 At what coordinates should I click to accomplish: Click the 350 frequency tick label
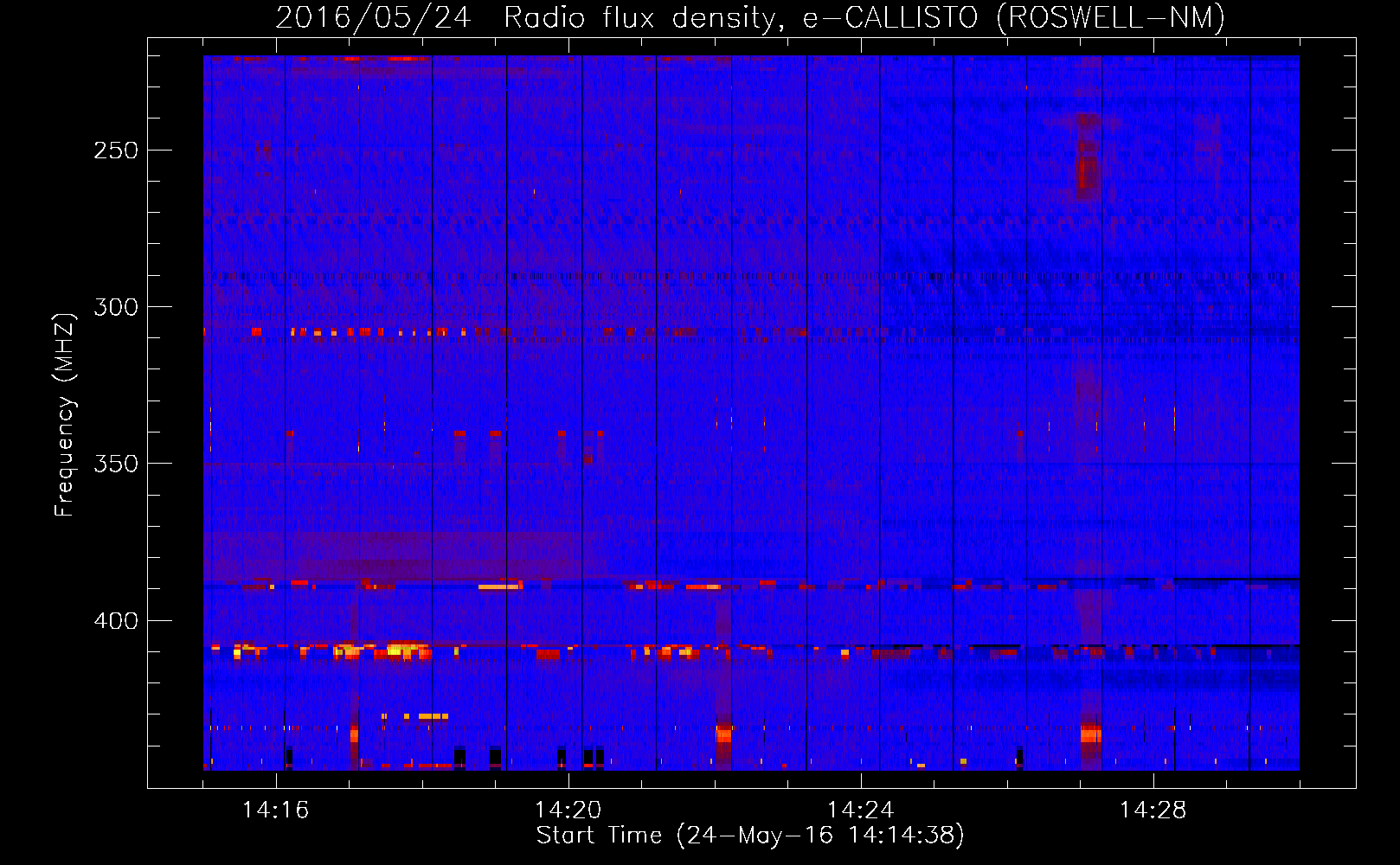[116, 464]
